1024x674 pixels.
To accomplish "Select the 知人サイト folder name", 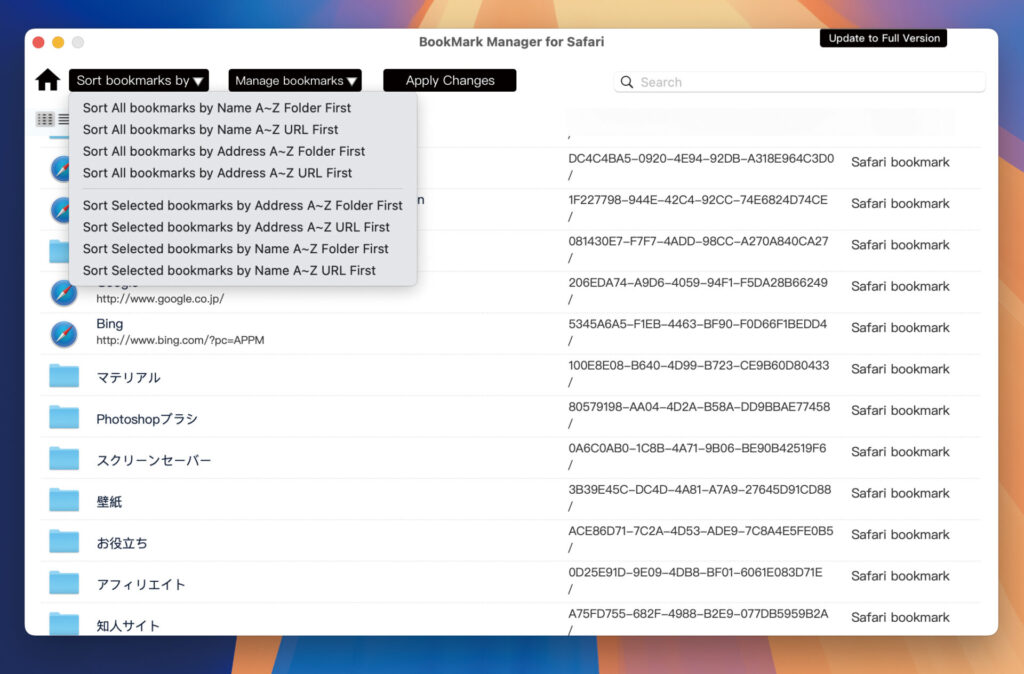I will 128,625.
